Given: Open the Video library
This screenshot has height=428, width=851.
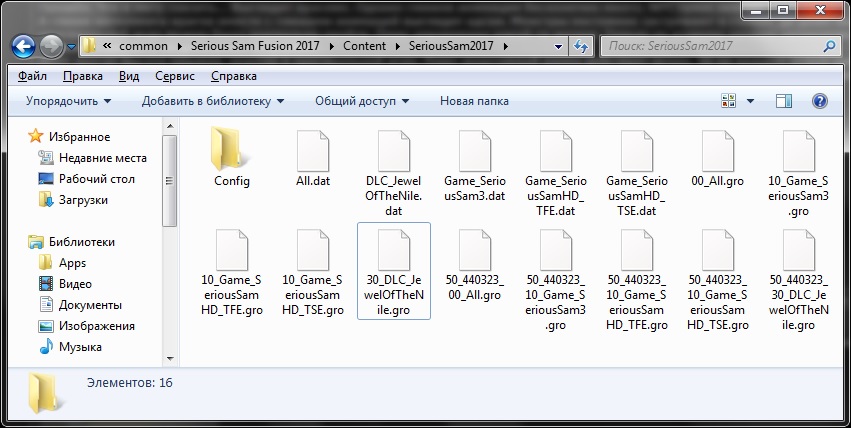Looking at the screenshot, I should (x=65, y=284).
